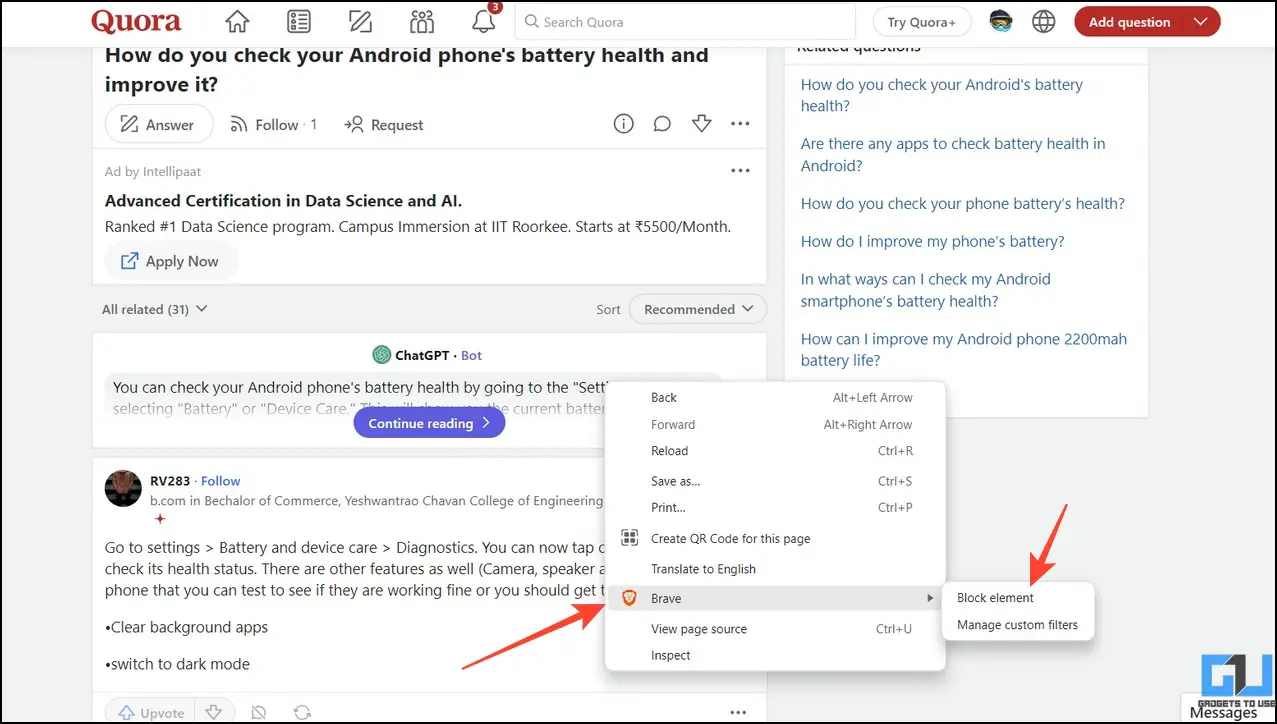Open "Are there any apps to check battery health" link

[953, 154]
